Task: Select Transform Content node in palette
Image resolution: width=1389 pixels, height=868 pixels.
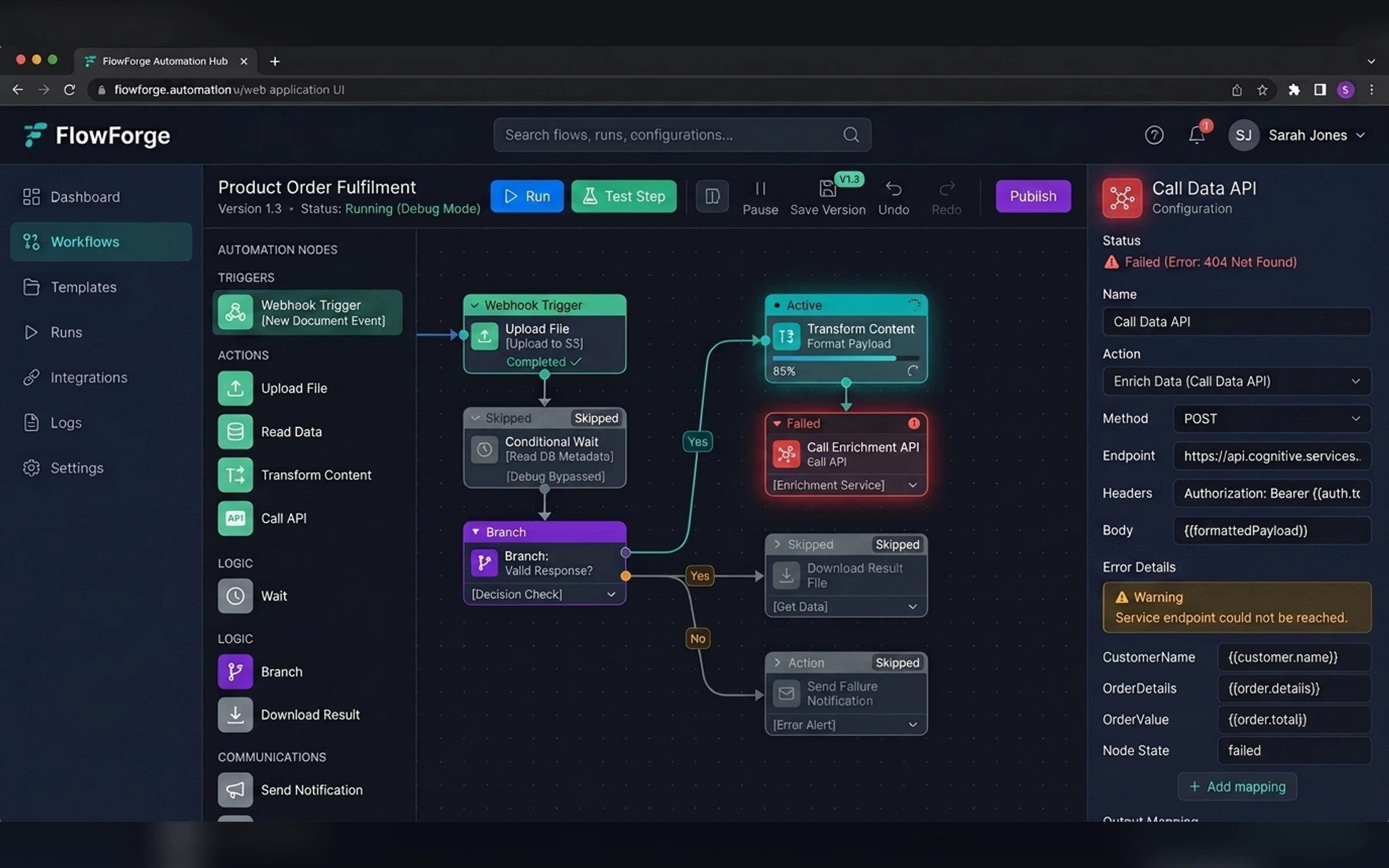Action: (x=307, y=475)
